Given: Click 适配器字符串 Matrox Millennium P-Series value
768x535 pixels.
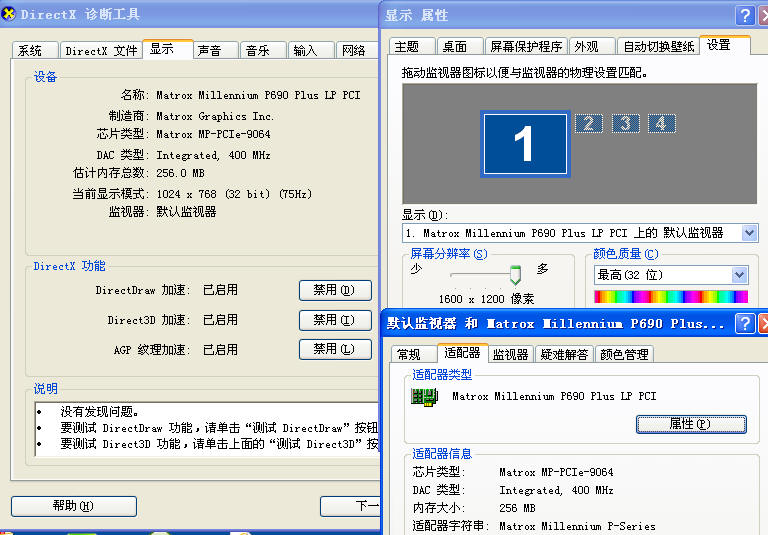Looking at the screenshot, I should click(577, 526).
